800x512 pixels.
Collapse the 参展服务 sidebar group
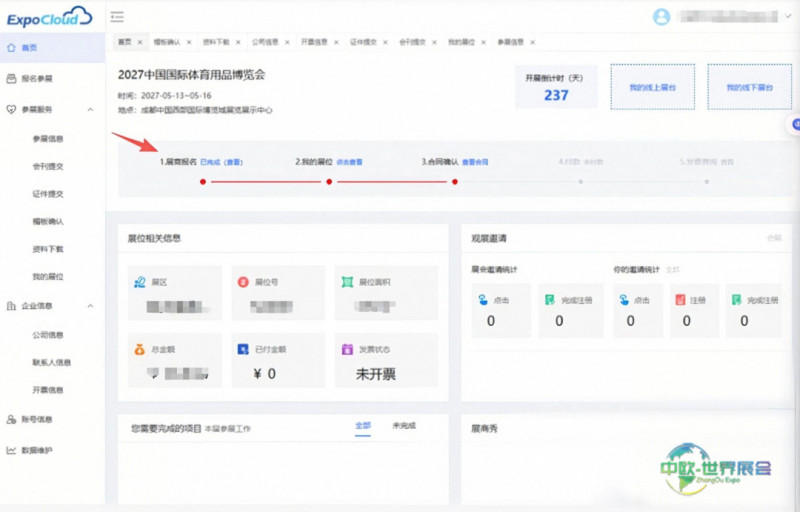tap(90, 109)
